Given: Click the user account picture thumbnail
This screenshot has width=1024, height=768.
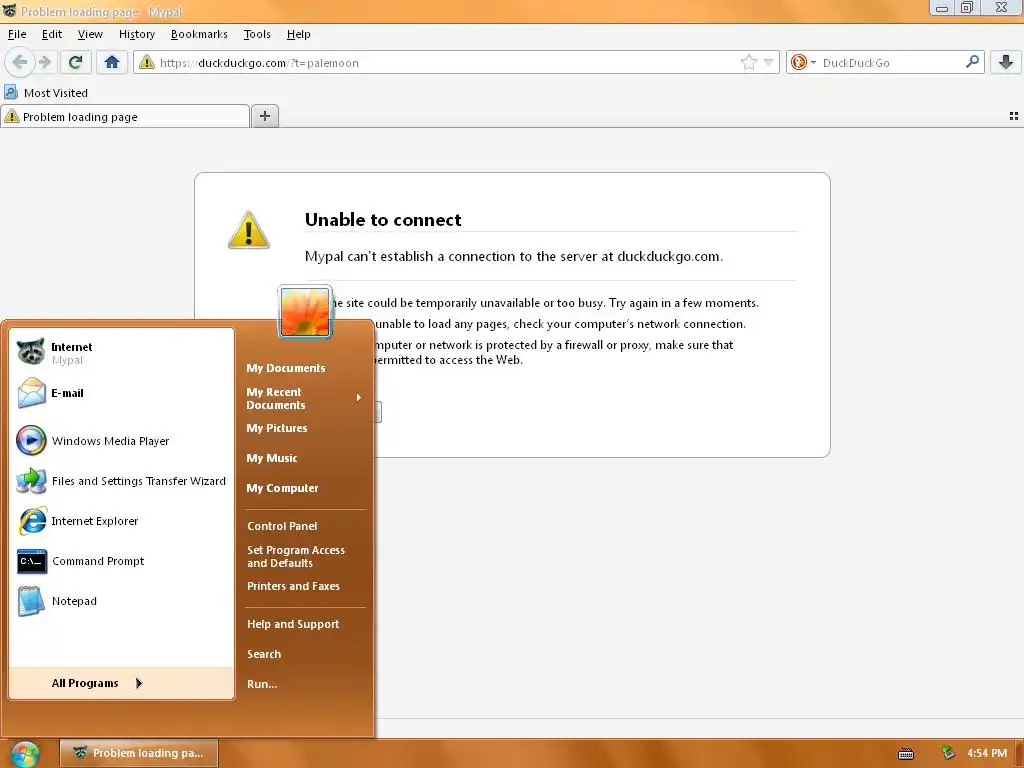Looking at the screenshot, I should pyautogui.click(x=305, y=312).
